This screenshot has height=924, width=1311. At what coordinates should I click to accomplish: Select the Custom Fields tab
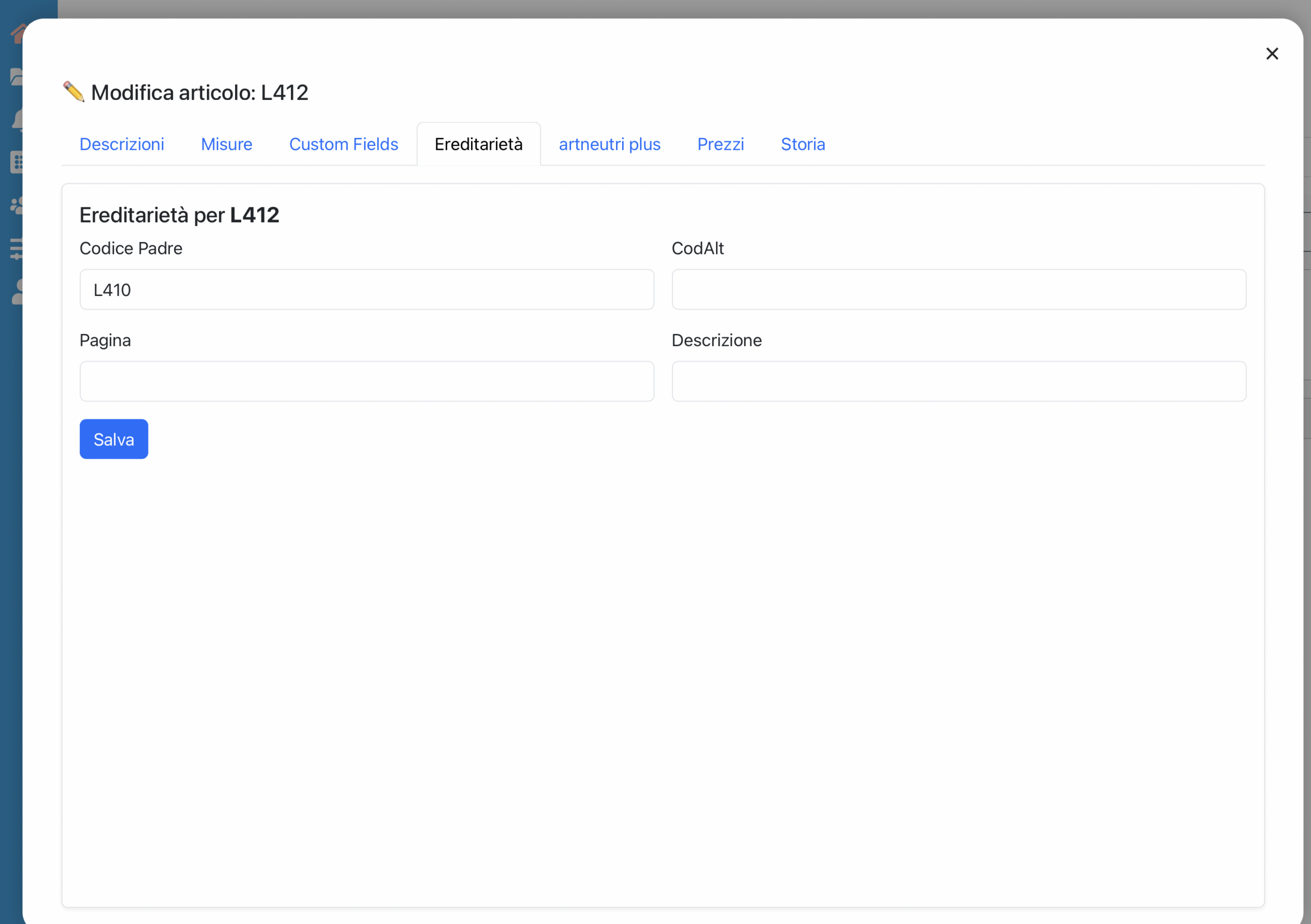(343, 144)
